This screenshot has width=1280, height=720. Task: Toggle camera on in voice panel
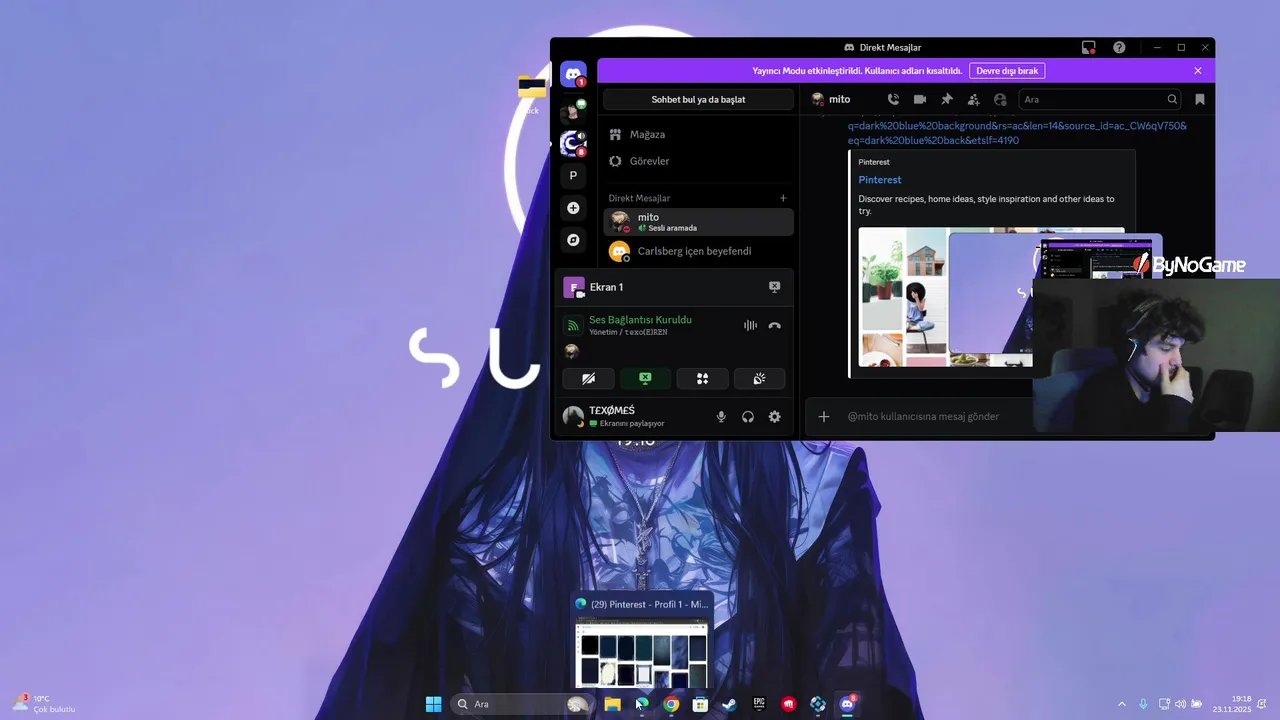pyautogui.click(x=588, y=378)
